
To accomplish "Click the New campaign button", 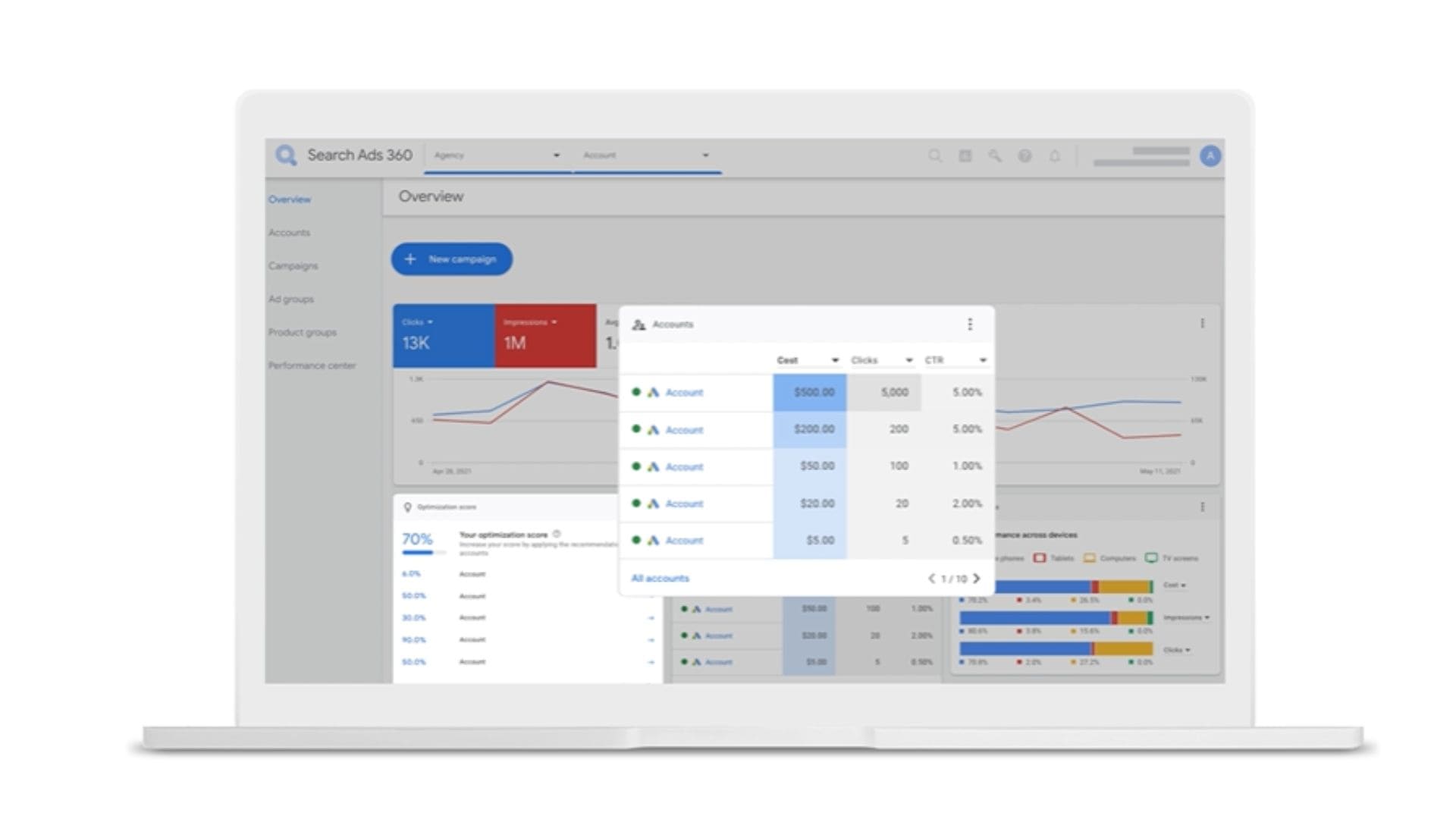I will tap(451, 259).
